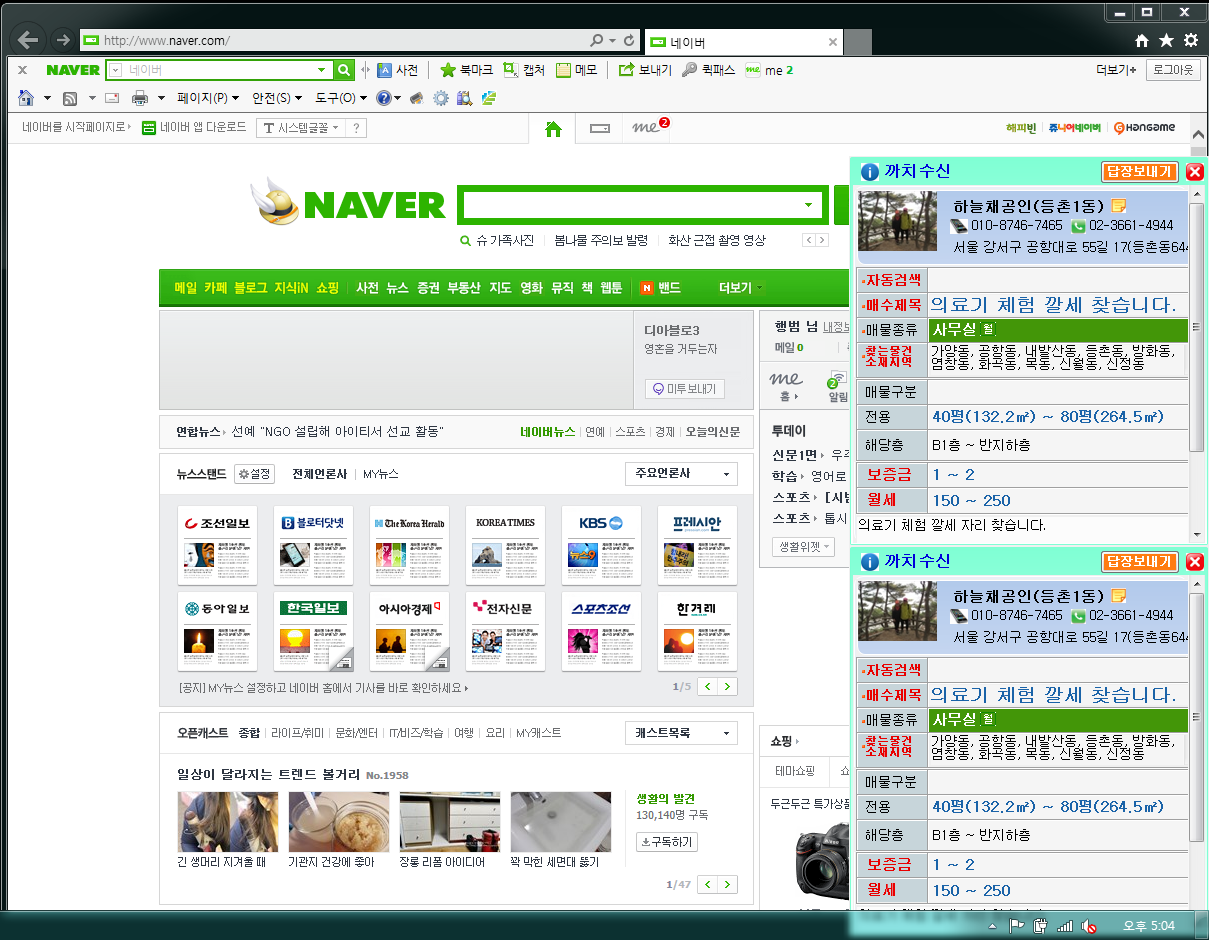Viewport: 1209px width, 940px height.
Task: Click the me notification icon with red badge
Action: pyautogui.click(x=650, y=128)
